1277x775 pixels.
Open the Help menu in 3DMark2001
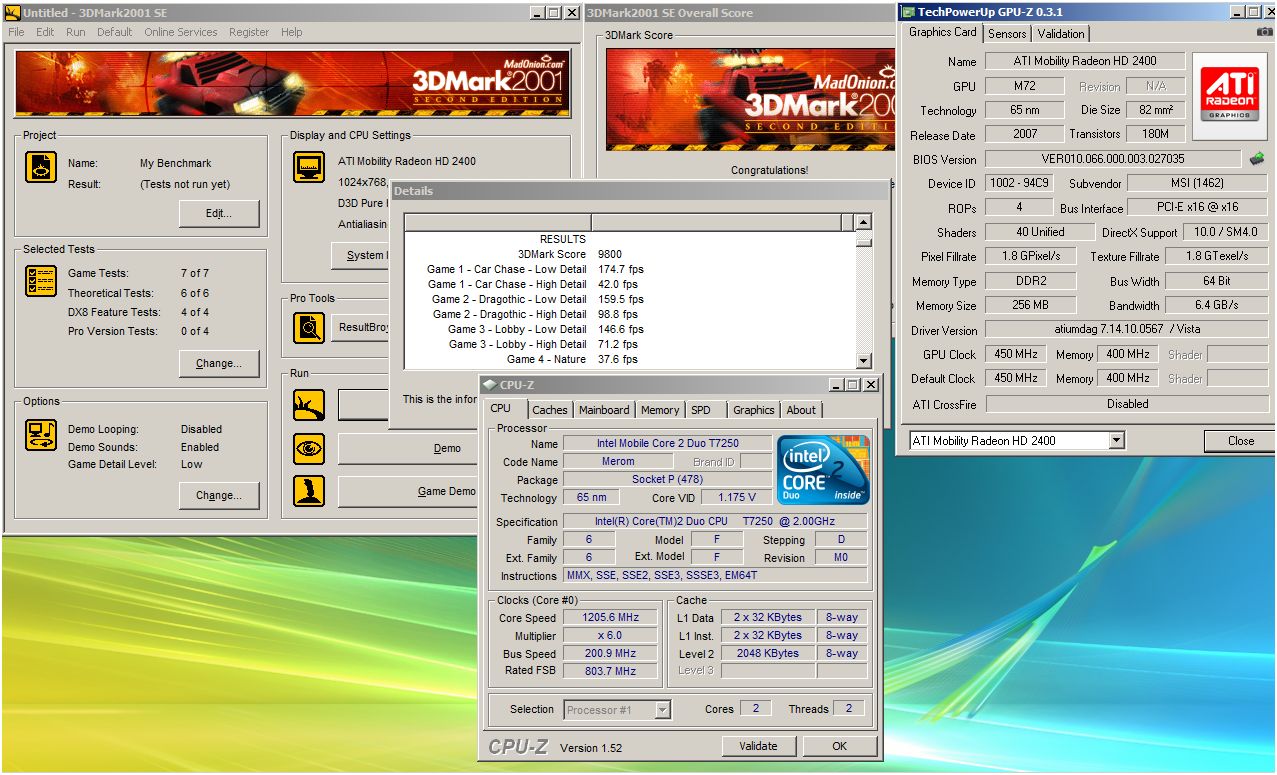click(x=291, y=32)
